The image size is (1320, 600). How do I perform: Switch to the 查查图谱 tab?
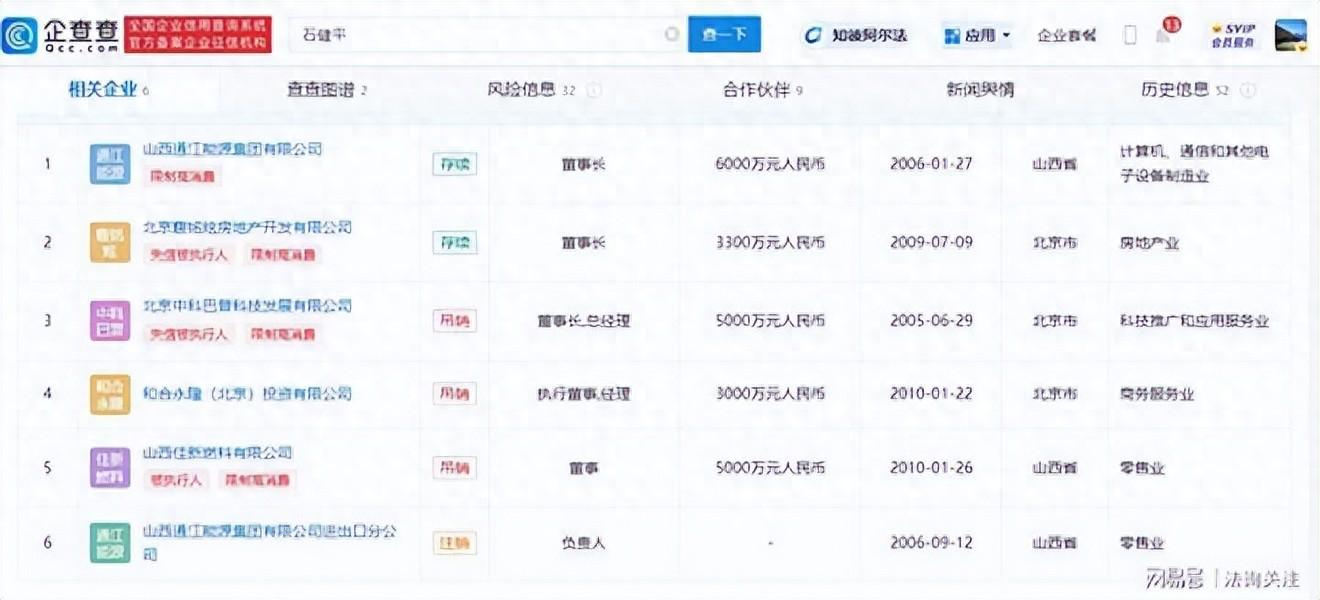coord(328,90)
